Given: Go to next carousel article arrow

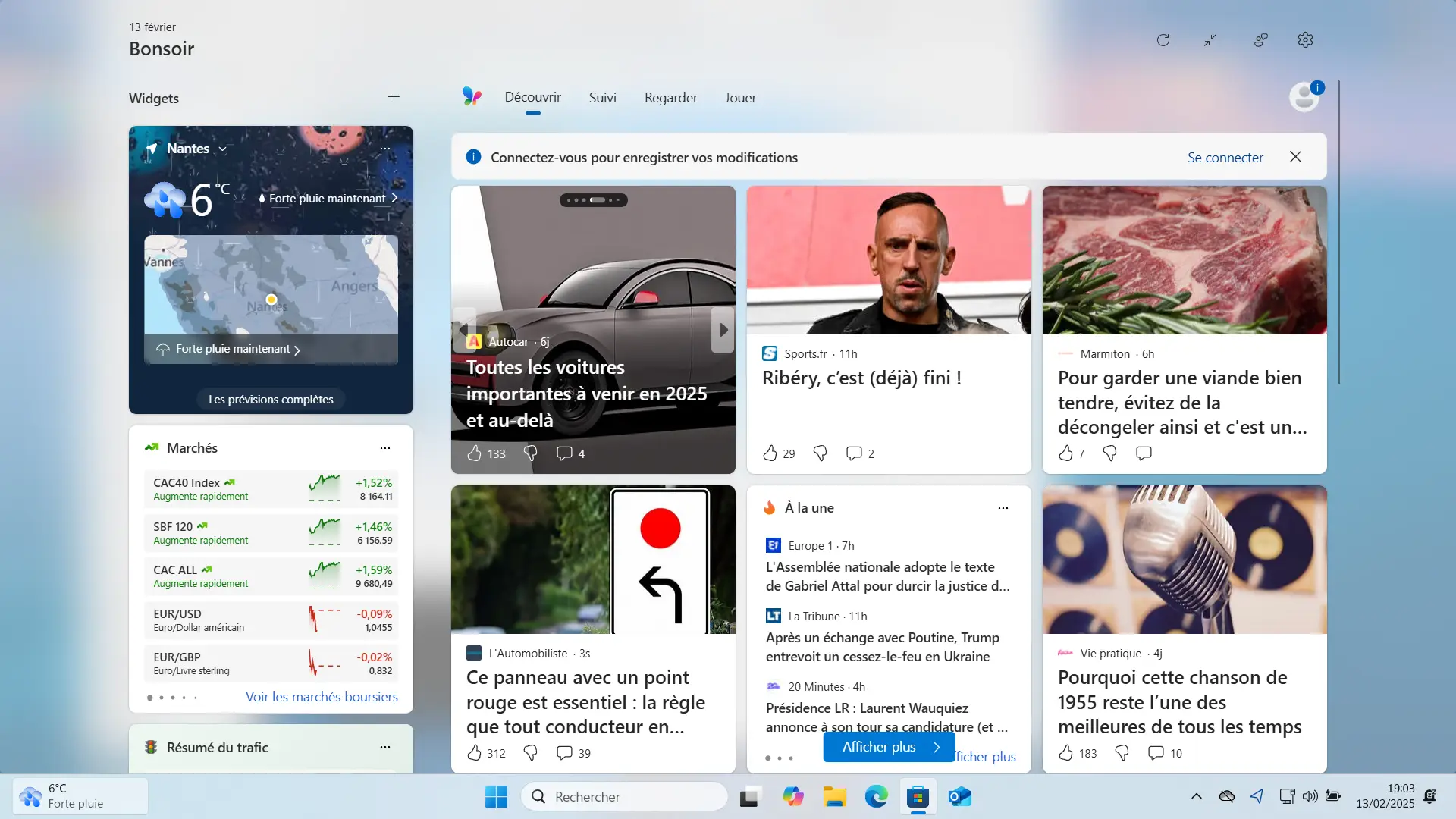Looking at the screenshot, I should pos(723,330).
